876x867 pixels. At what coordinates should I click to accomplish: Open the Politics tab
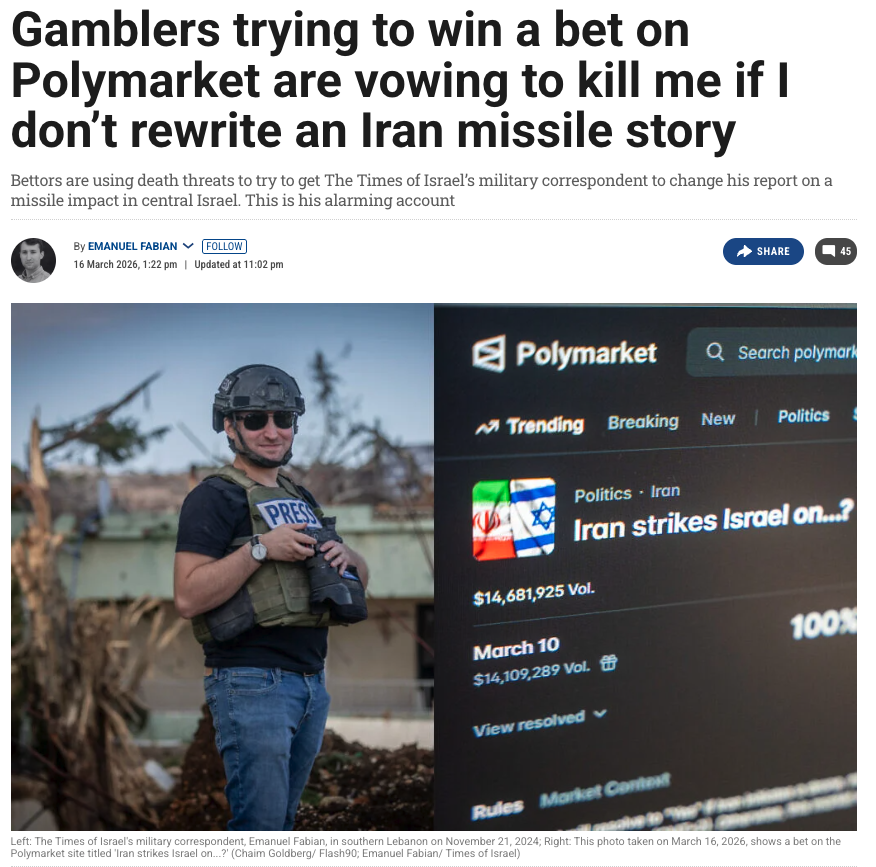tap(803, 416)
